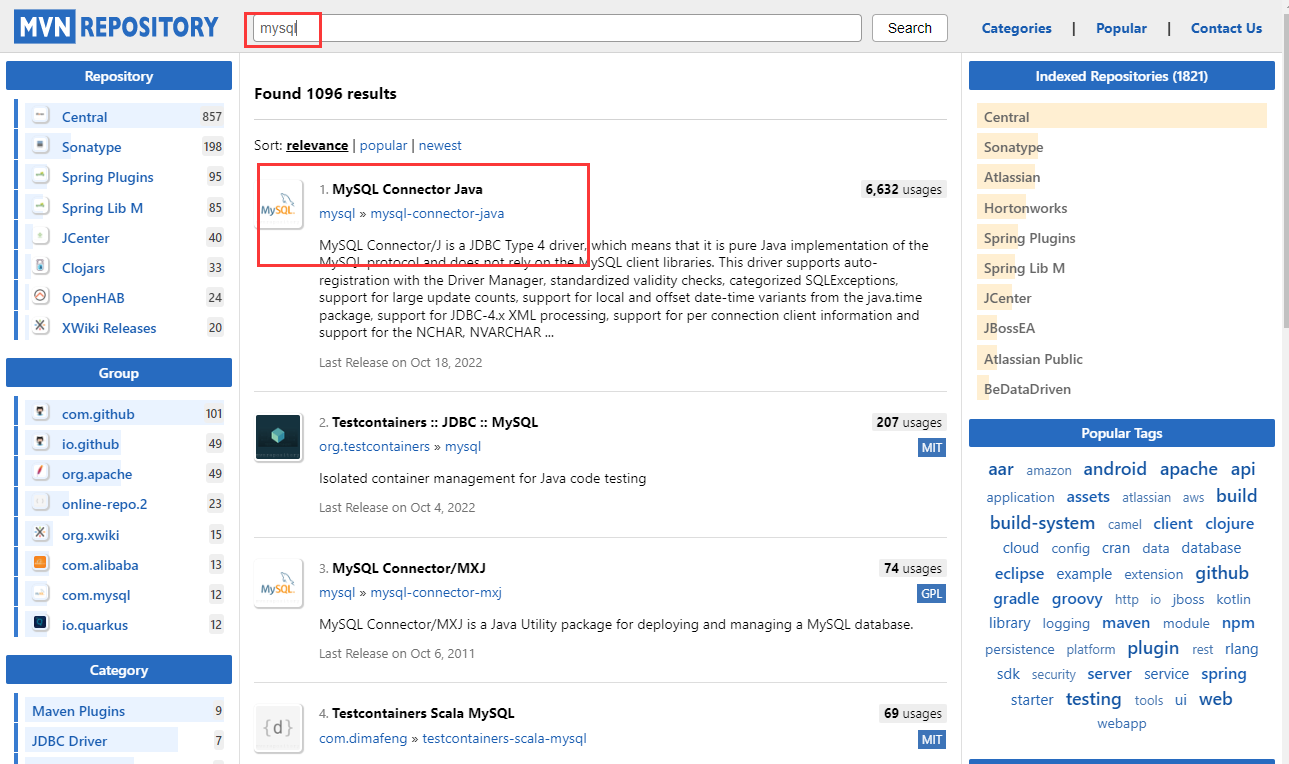Viewport: 1289px width, 764px height.
Task: Click the com.alibaba group icon
Action: point(41,564)
